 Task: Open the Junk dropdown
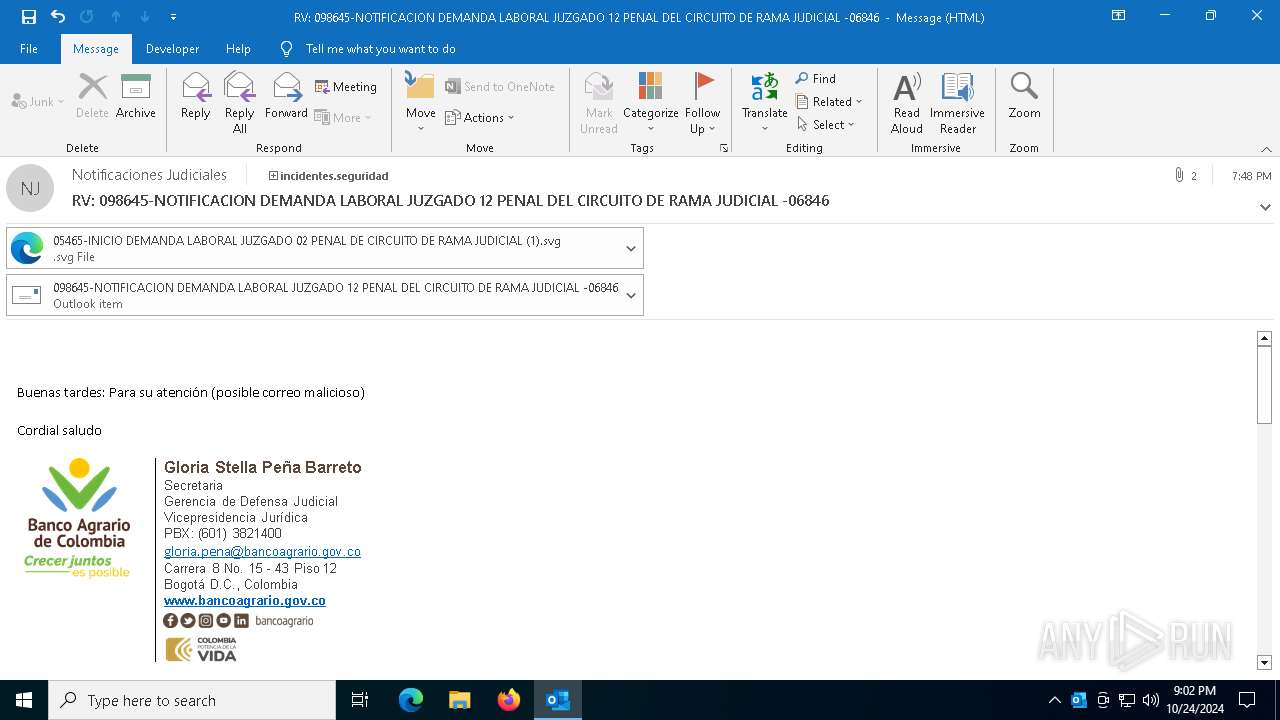tap(38, 102)
